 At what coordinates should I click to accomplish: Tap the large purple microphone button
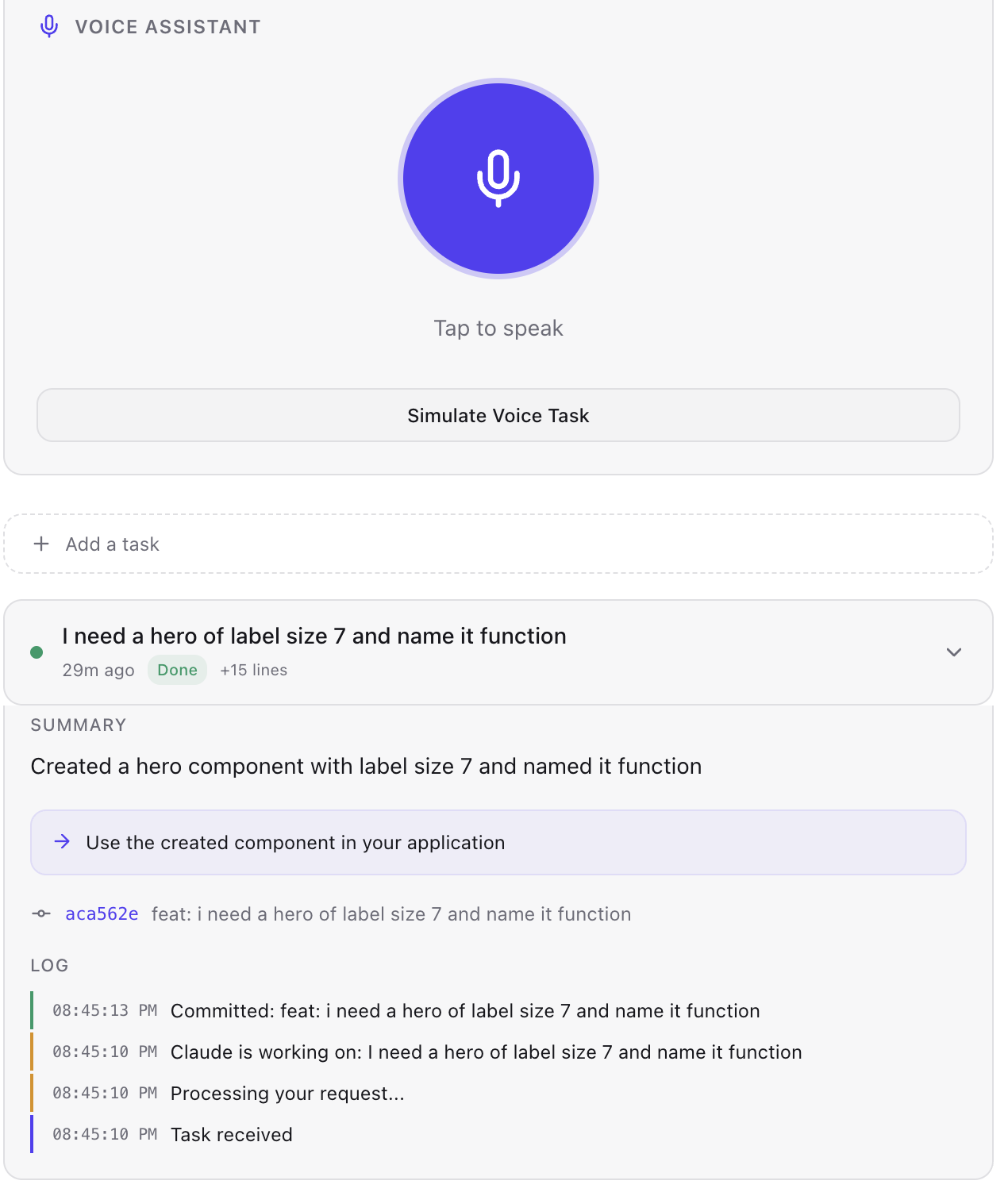click(498, 179)
